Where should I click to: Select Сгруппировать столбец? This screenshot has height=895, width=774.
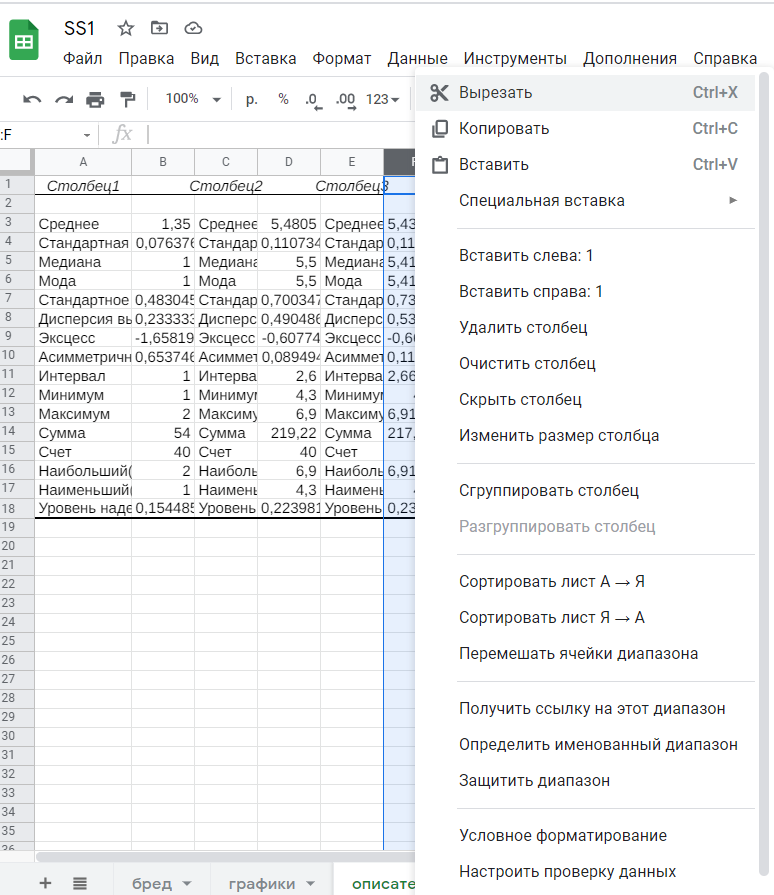(x=585, y=490)
